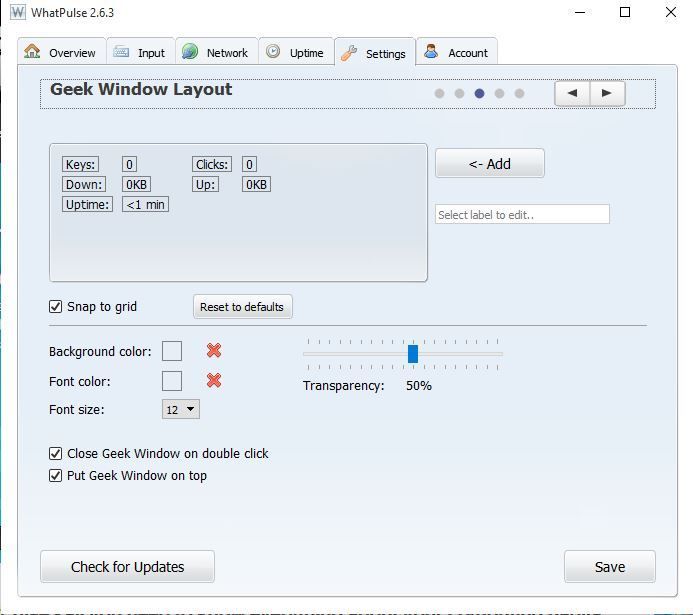Jump to fourth settings page dot
Screen dimensions: 693x615
pyautogui.click(x=499, y=93)
